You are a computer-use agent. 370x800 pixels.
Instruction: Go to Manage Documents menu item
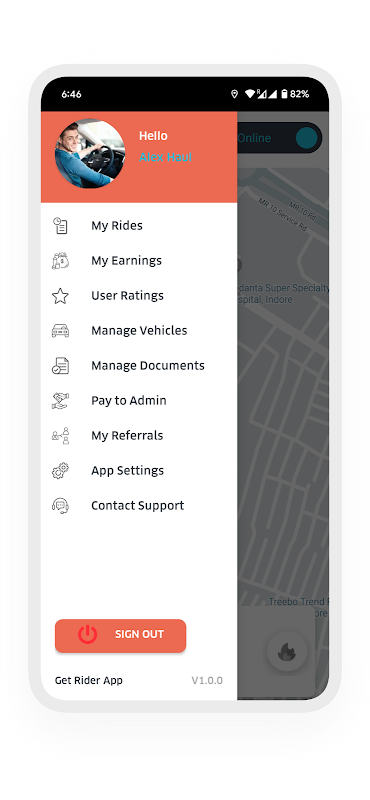pos(148,366)
